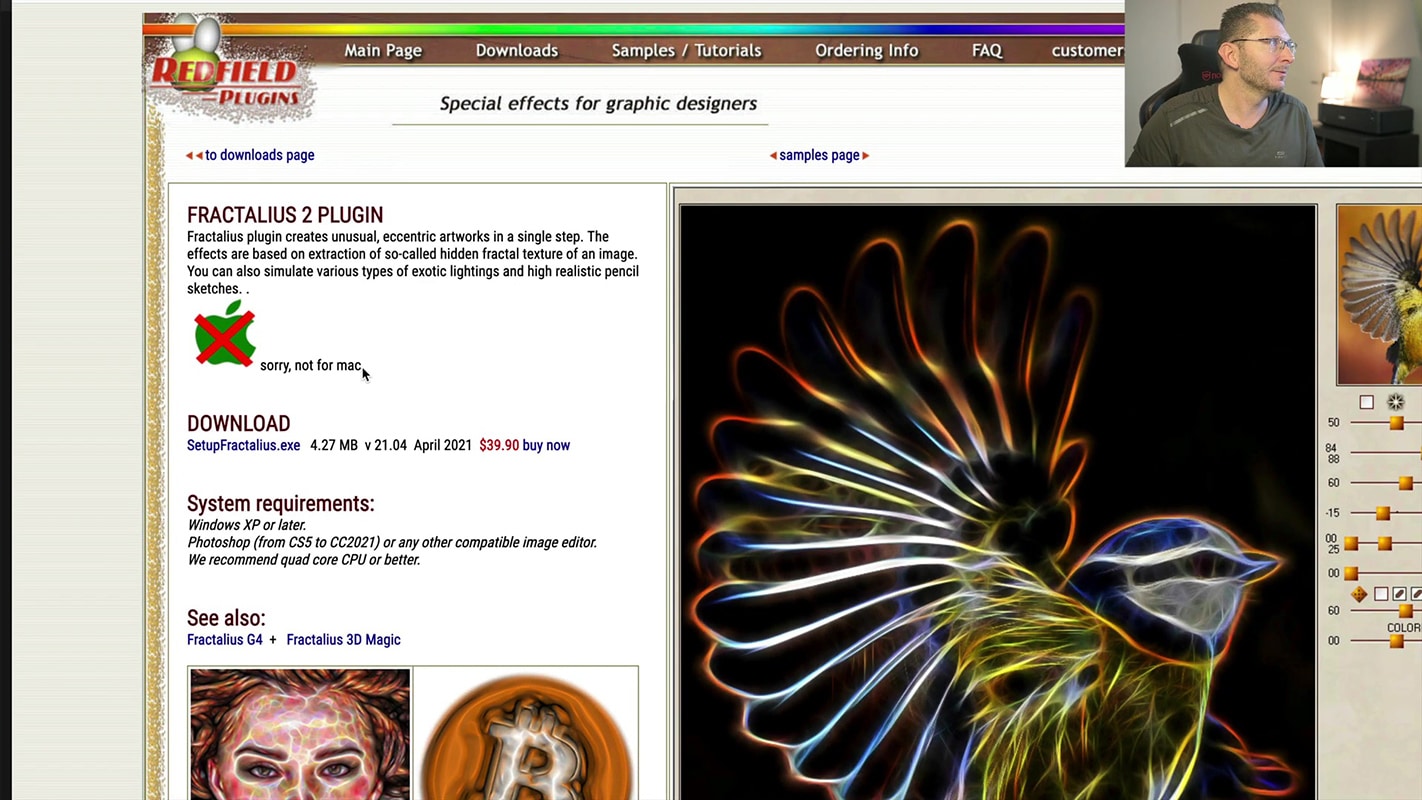
Task: Click 'Special effects for graphic designers' tagline
Action: point(598,103)
